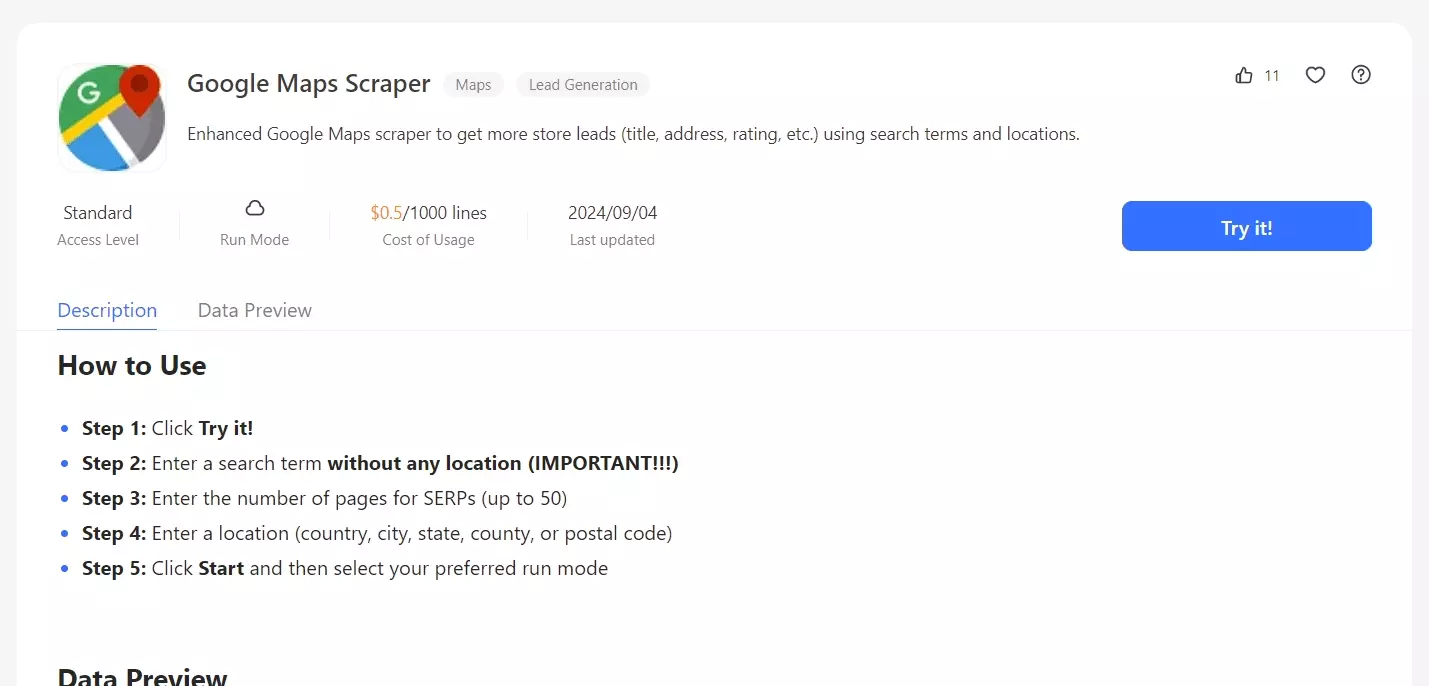Open help via the question mark icon
The width and height of the screenshot is (1429, 686).
point(1360,74)
